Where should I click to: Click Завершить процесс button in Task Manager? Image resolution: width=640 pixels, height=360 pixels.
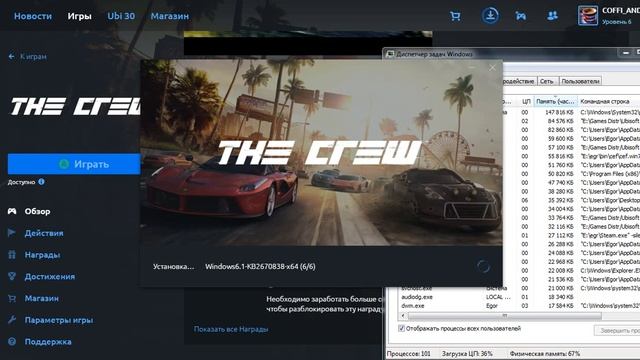coord(617,330)
